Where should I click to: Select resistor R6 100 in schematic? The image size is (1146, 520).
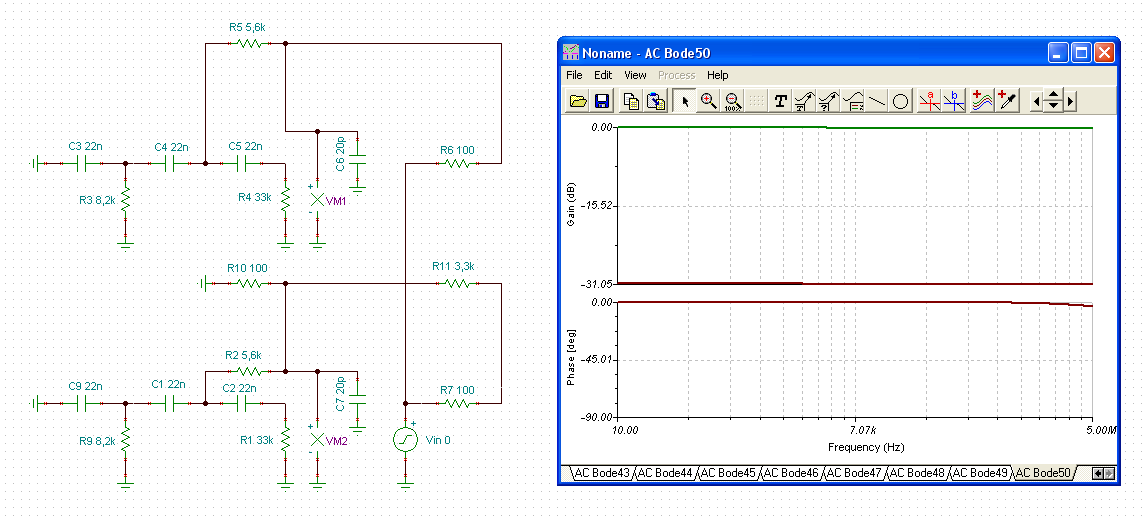458,163
